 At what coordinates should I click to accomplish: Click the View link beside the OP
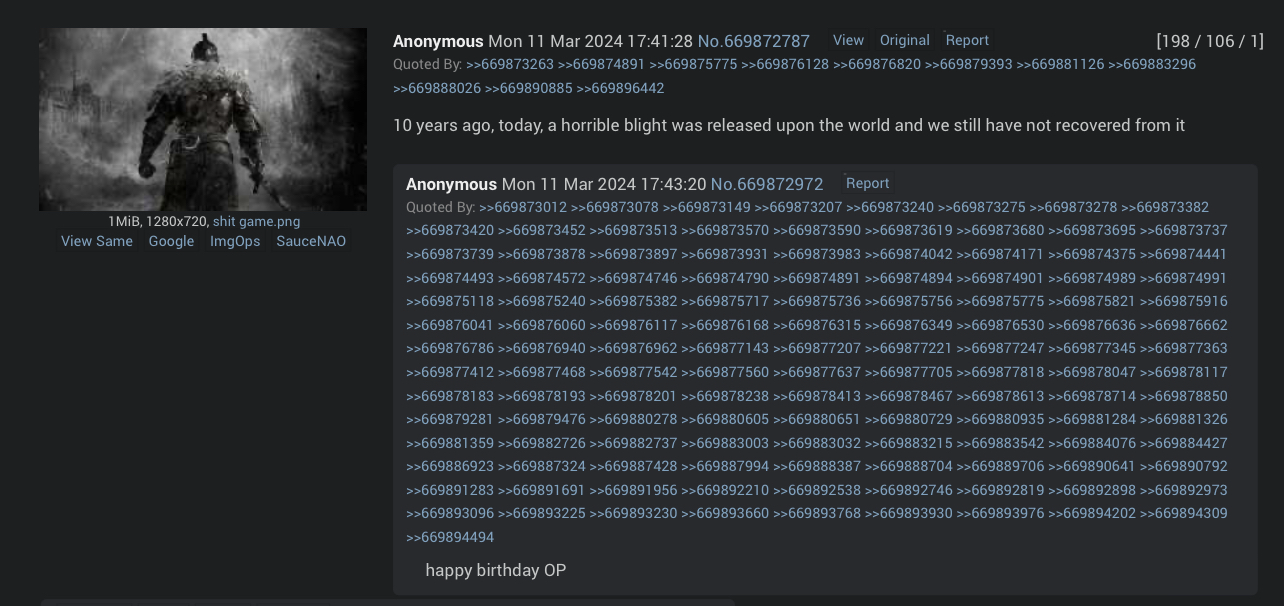tap(848, 40)
